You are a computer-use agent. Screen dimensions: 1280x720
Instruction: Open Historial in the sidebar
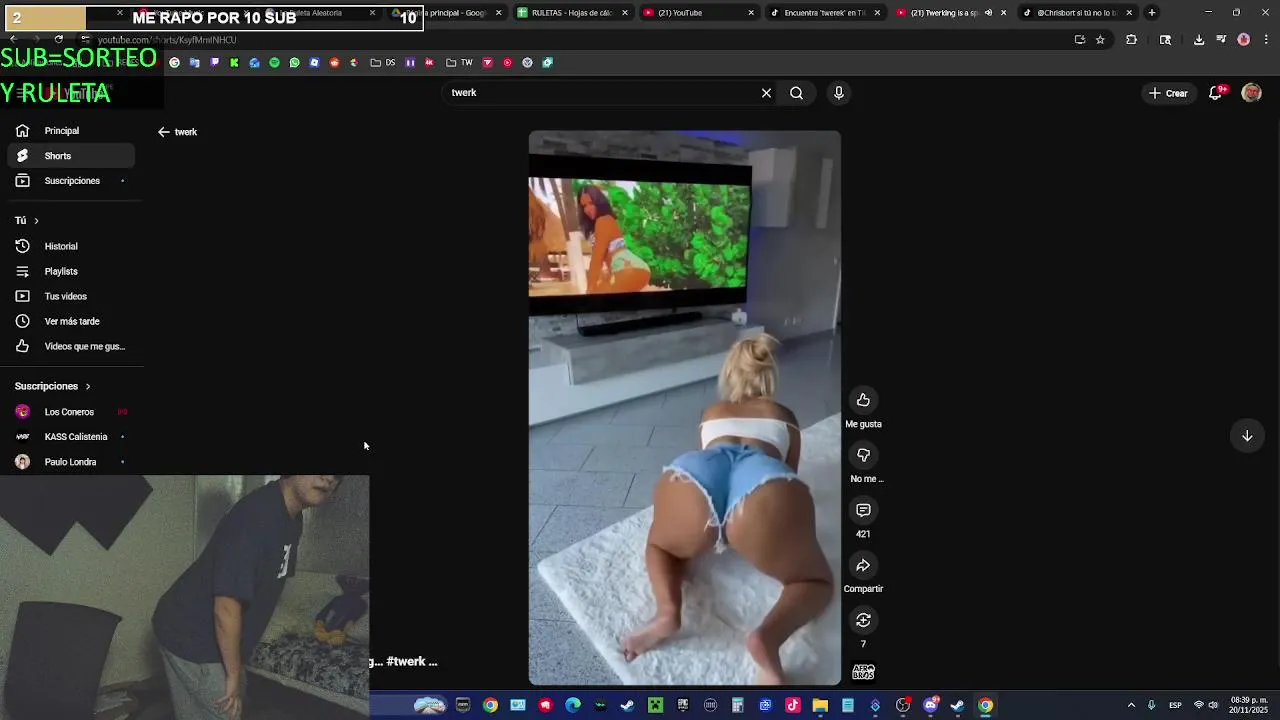[70, 246]
